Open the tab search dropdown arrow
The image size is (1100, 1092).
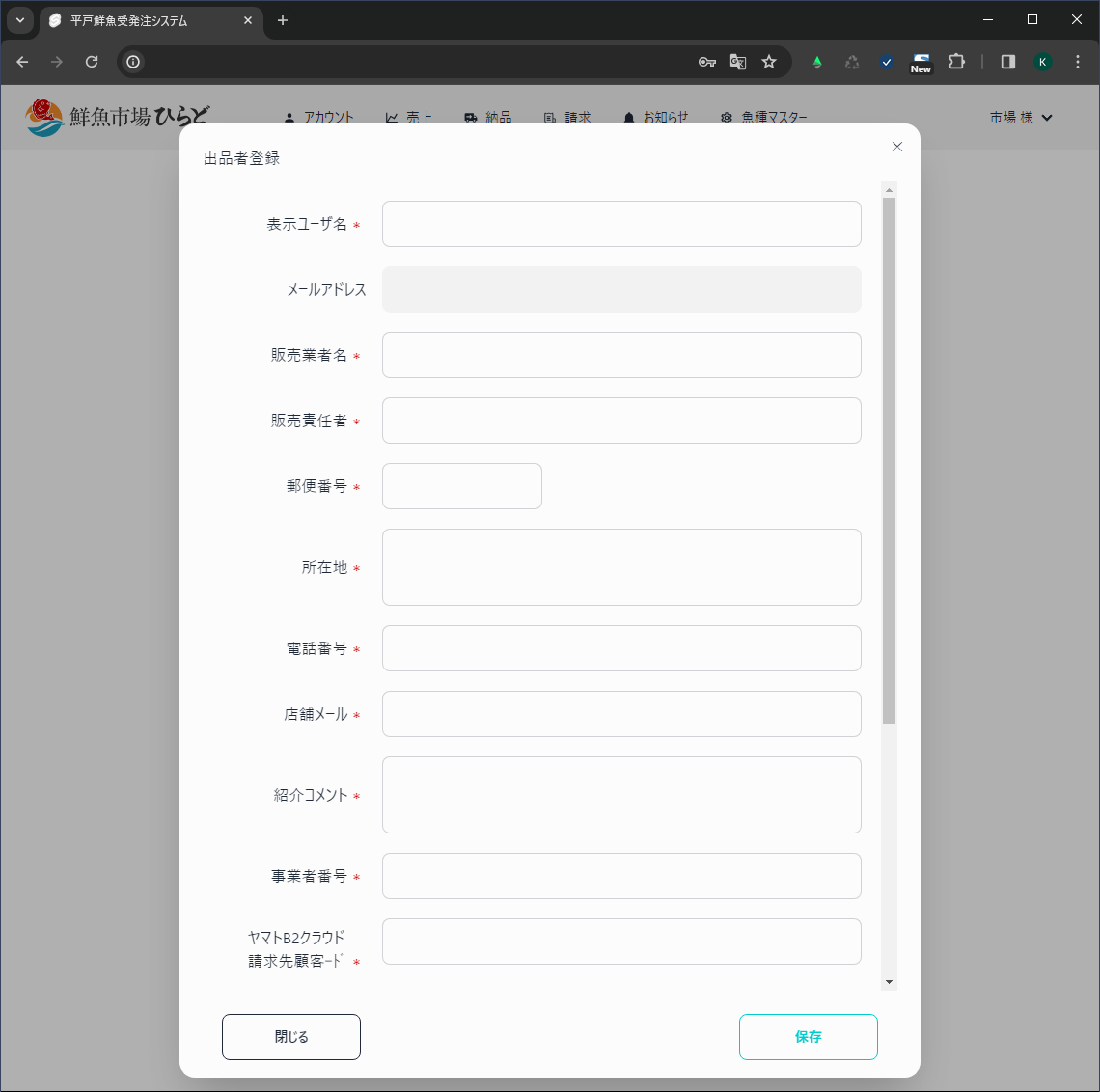(x=20, y=20)
